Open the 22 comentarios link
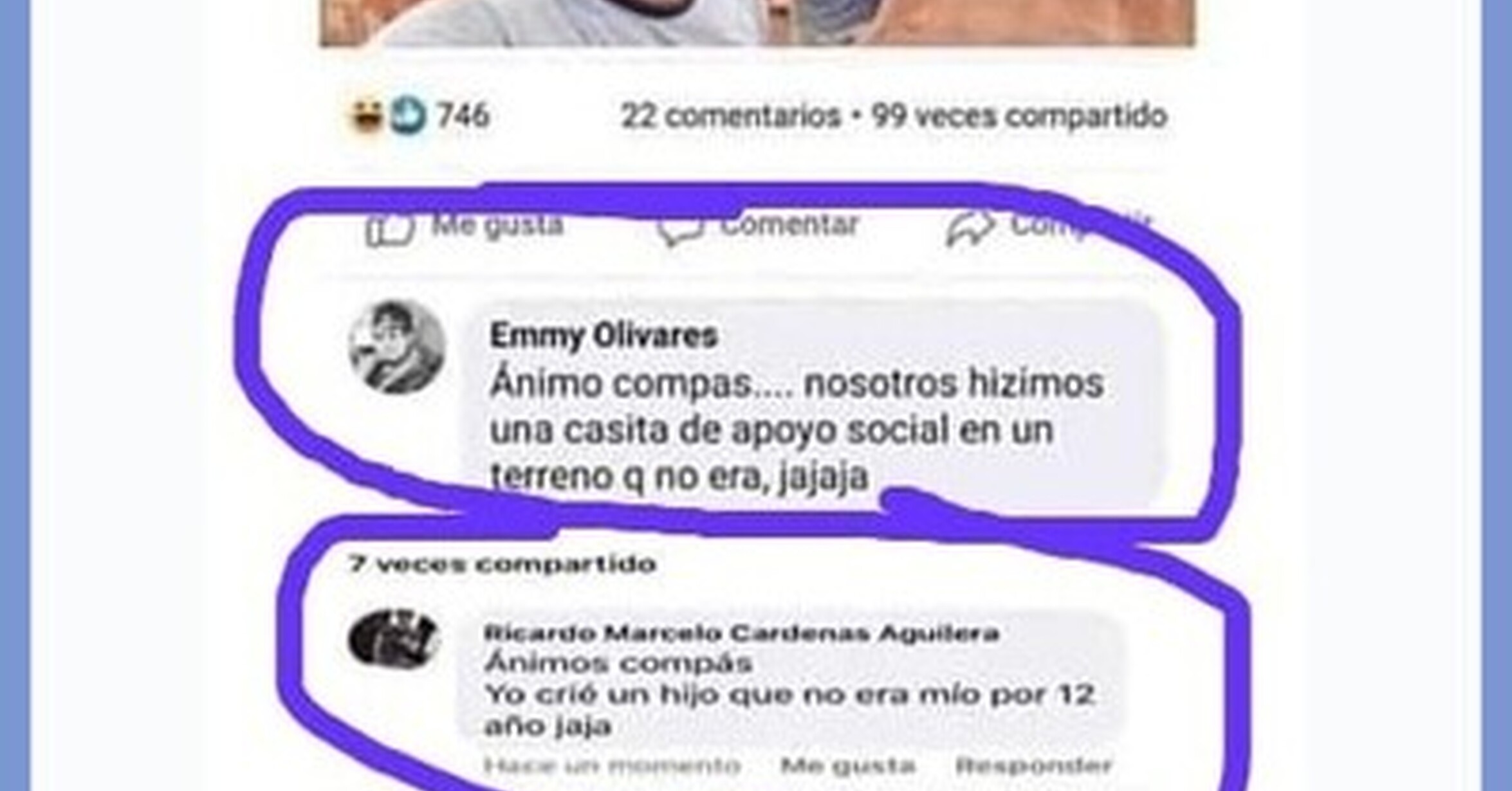1512x791 pixels. click(731, 116)
